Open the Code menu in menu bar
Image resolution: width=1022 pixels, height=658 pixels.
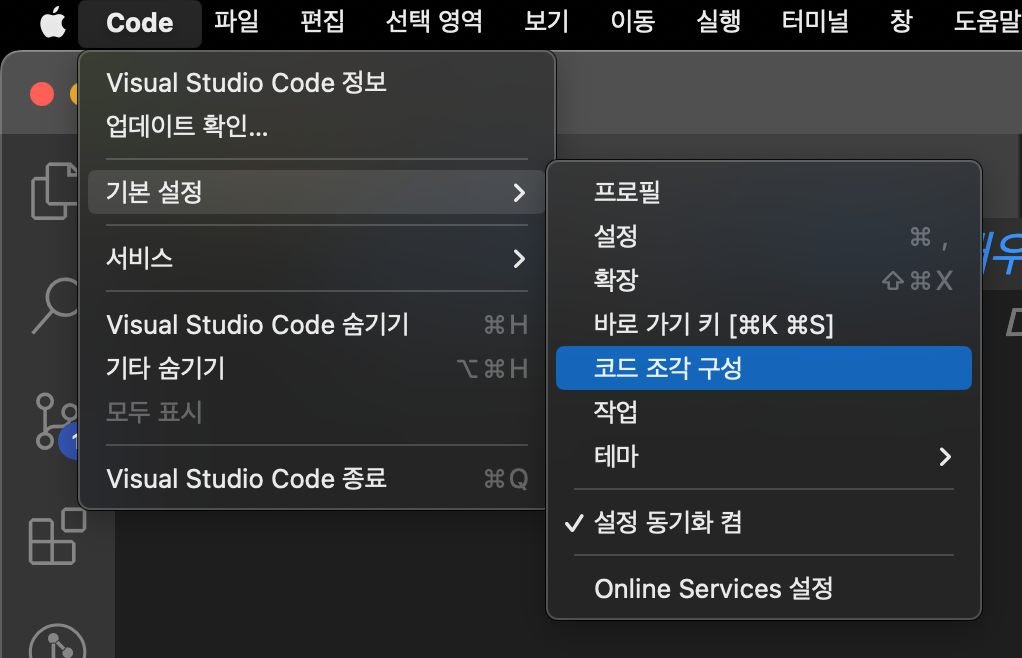pyautogui.click(x=139, y=23)
